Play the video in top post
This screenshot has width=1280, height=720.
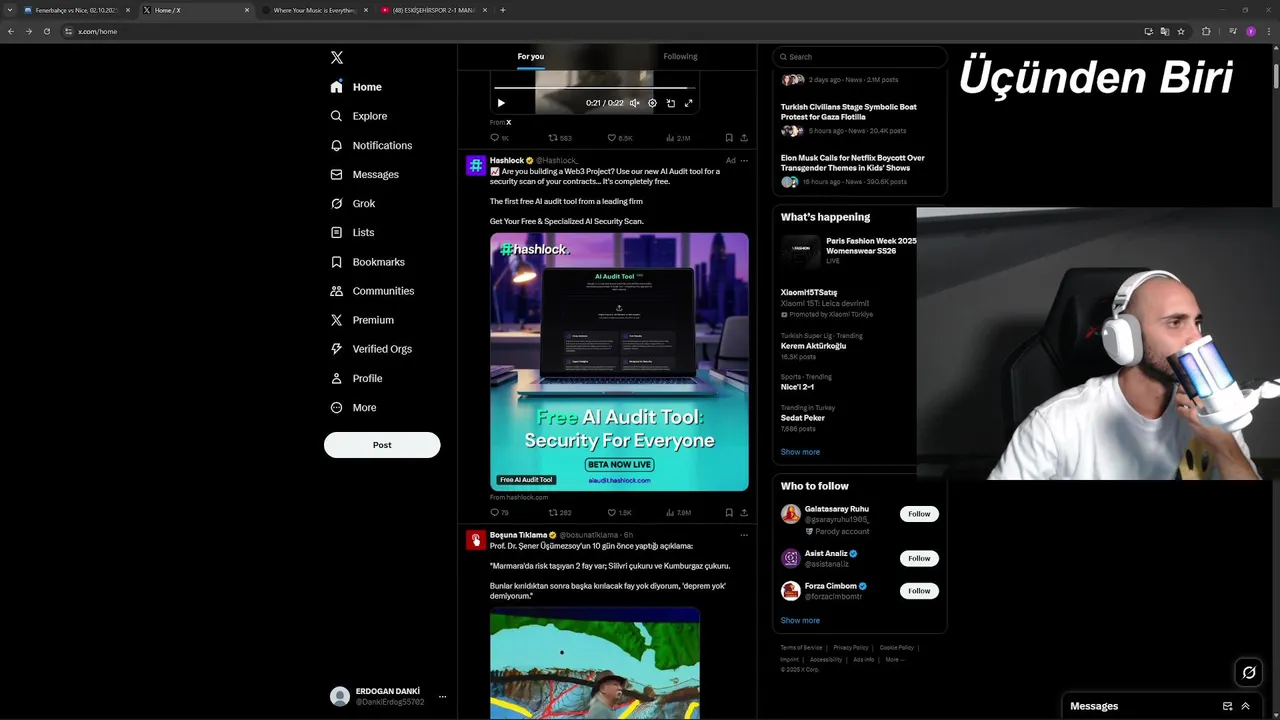point(501,103)
